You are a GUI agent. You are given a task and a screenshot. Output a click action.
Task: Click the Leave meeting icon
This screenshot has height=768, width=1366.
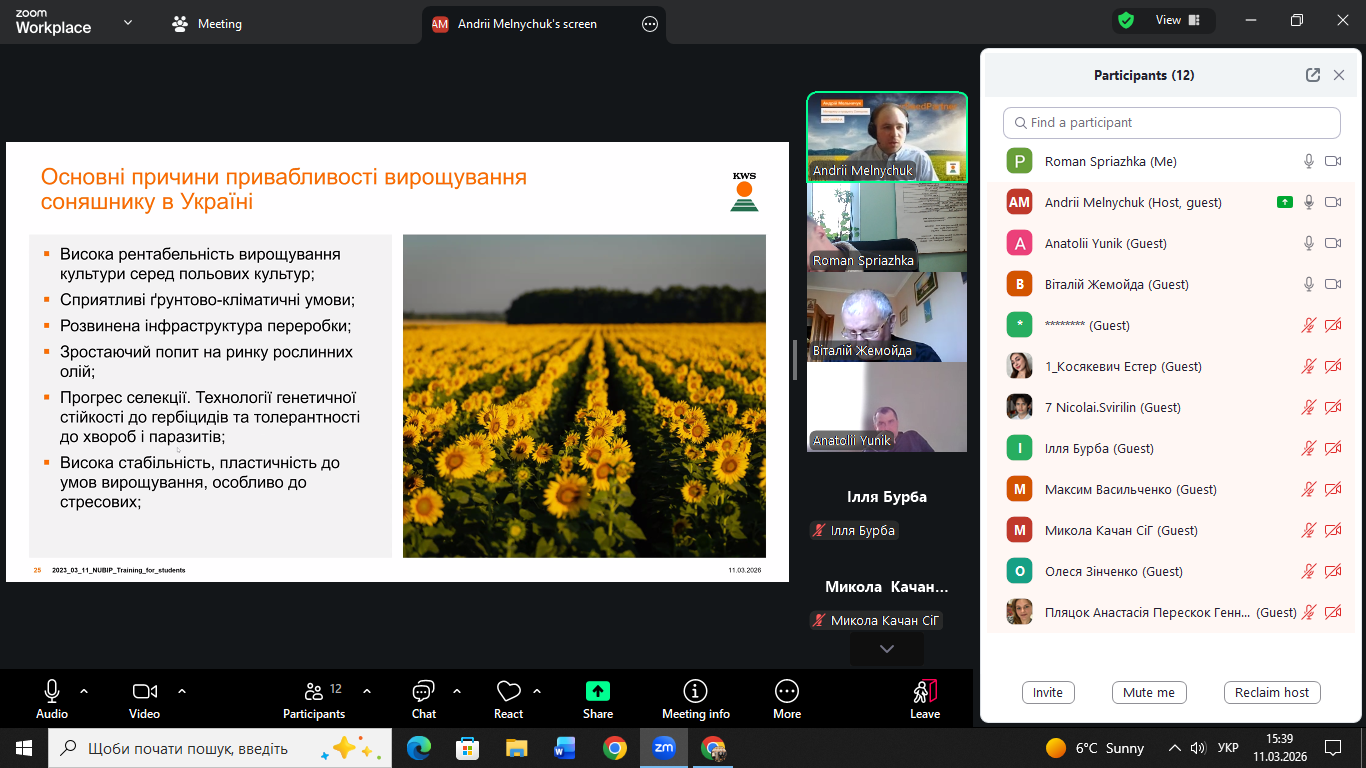pos(924,691)
